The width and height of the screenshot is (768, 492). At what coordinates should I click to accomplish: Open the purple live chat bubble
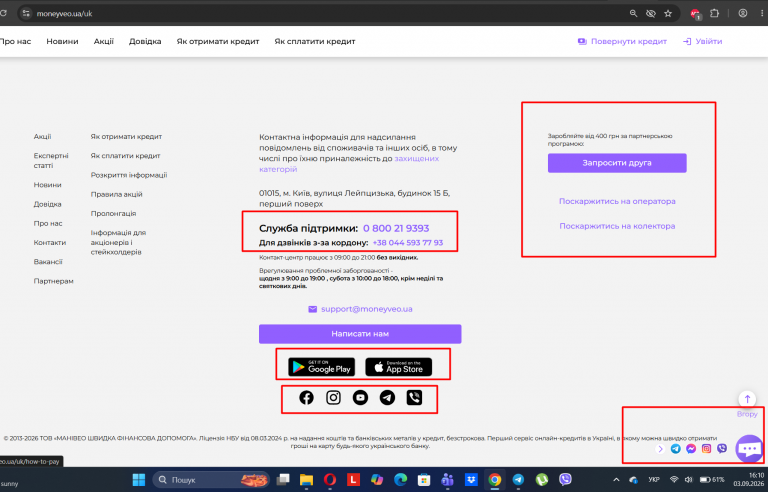(749, 448)
